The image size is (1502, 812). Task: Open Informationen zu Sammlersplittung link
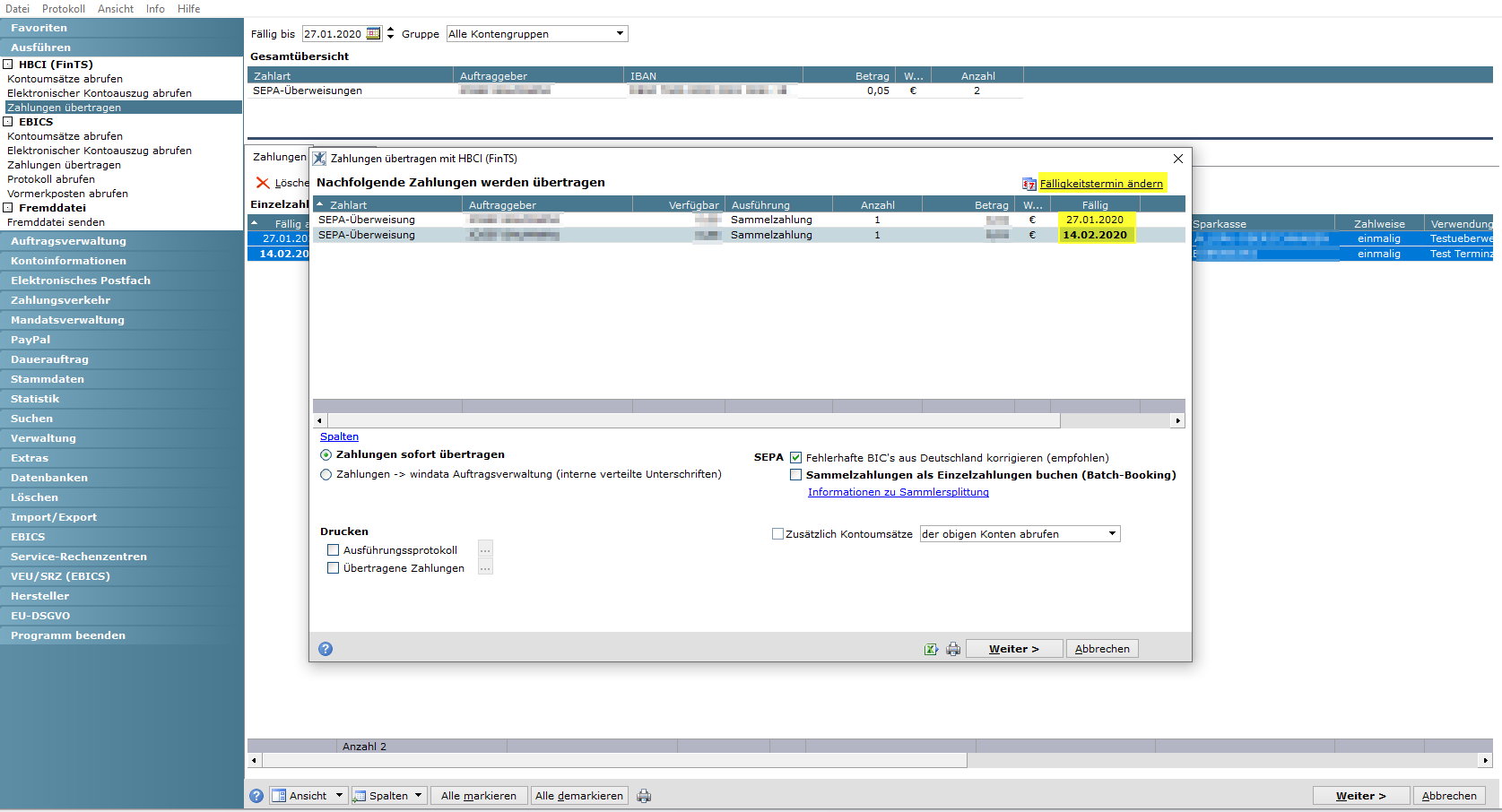click(899, 492)
